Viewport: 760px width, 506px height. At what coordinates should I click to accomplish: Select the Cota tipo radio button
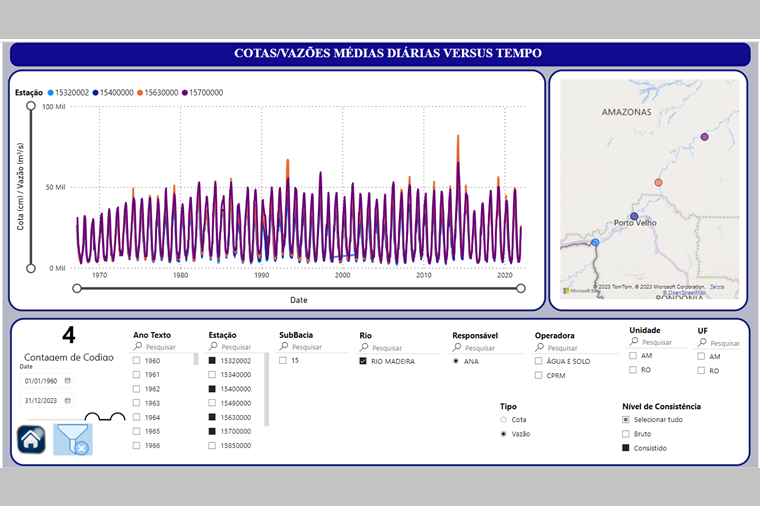[503, 420]
